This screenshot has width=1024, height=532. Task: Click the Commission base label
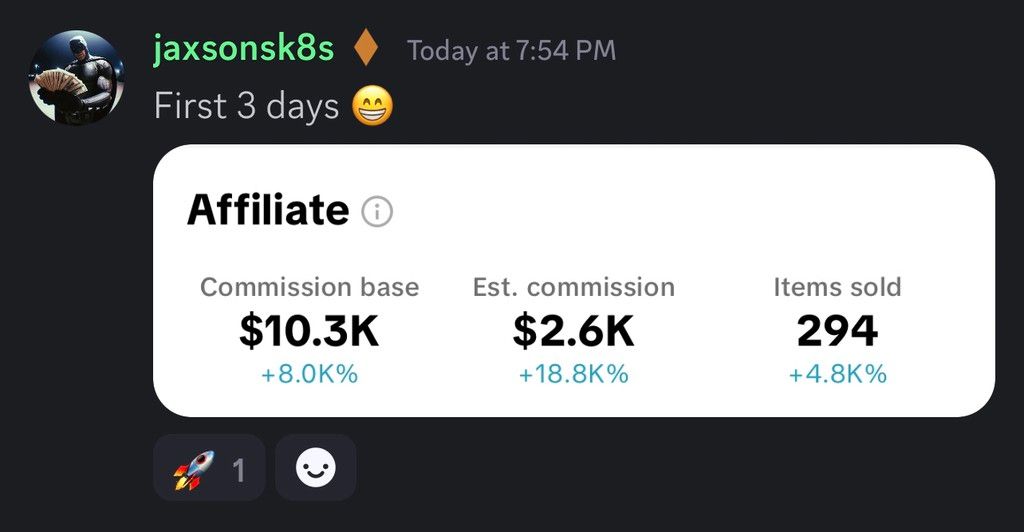pyautogui.click(x=309, y=287)
